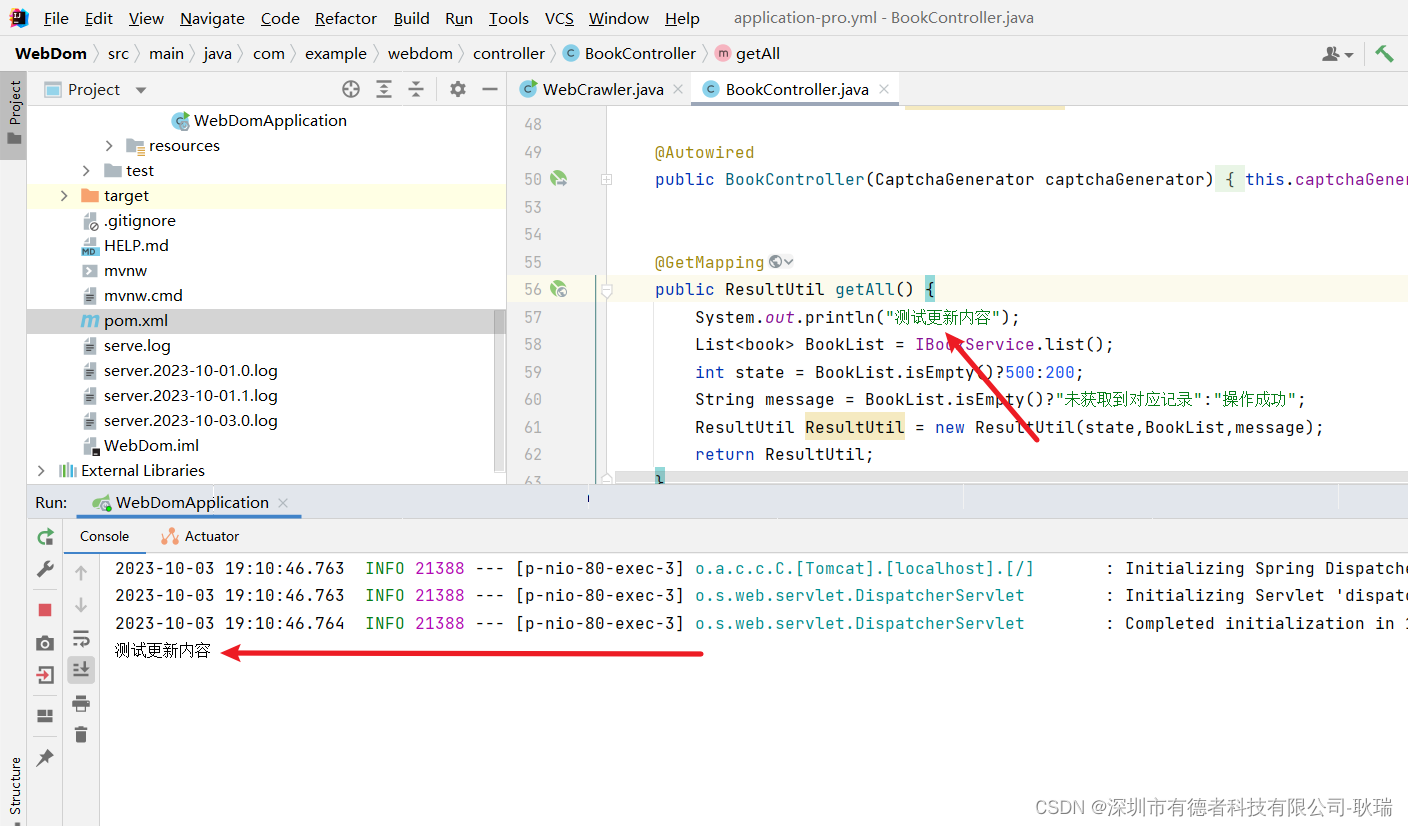
Task: Open the VCS menu
Action: click(x=559, y=18)
